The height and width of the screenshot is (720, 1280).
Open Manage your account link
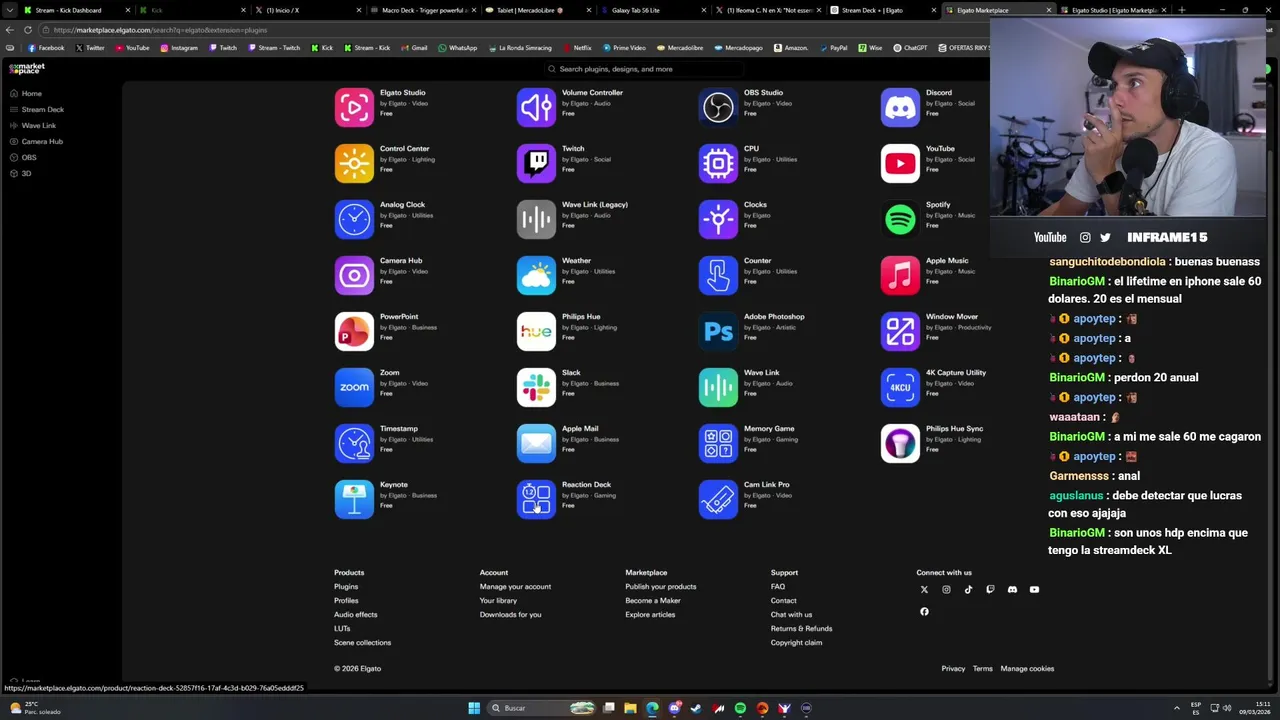pos(515,587)
